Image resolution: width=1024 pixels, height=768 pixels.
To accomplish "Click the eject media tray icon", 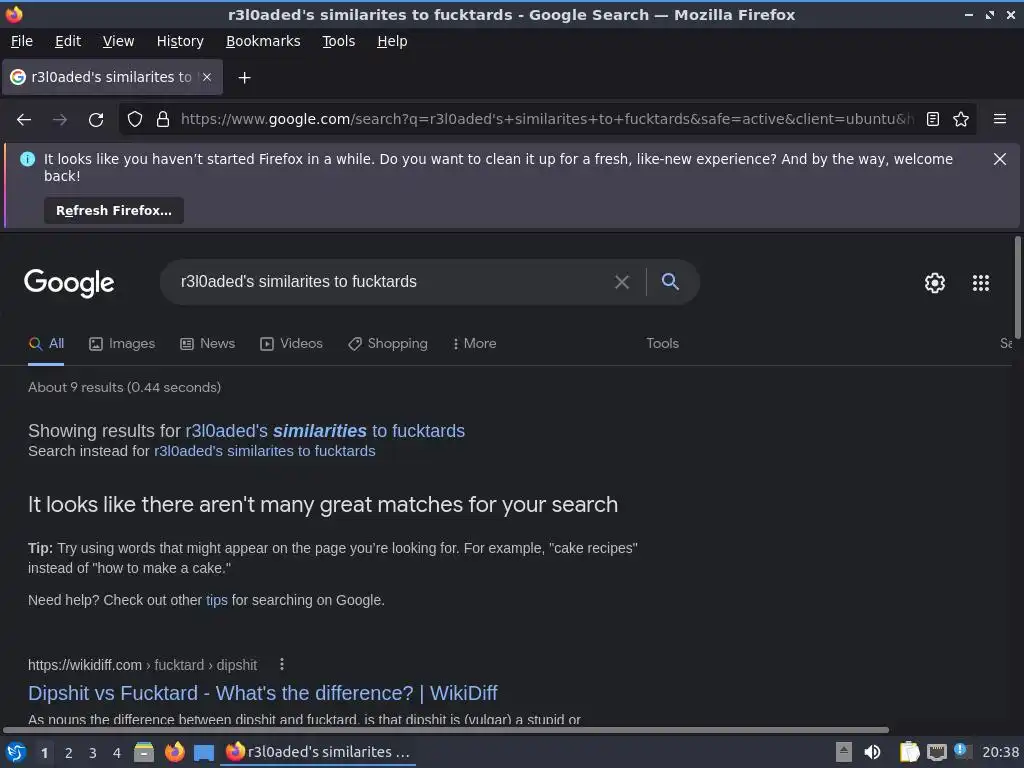I will [844, 752].
